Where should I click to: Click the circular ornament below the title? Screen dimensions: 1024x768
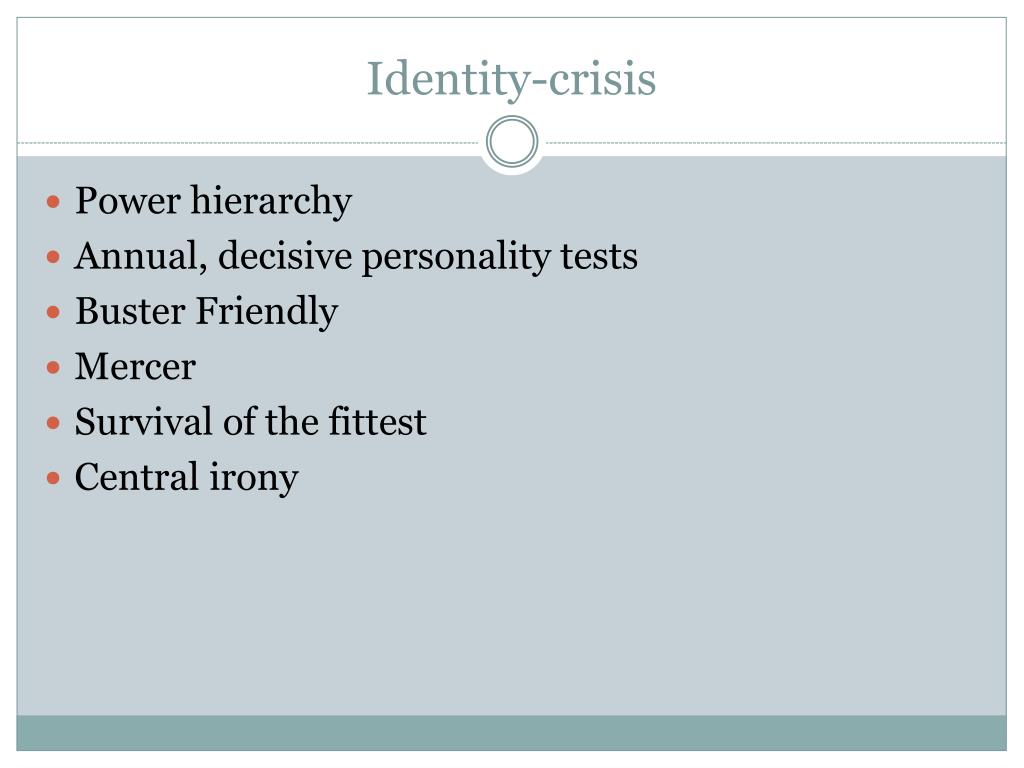click(512, 142)
